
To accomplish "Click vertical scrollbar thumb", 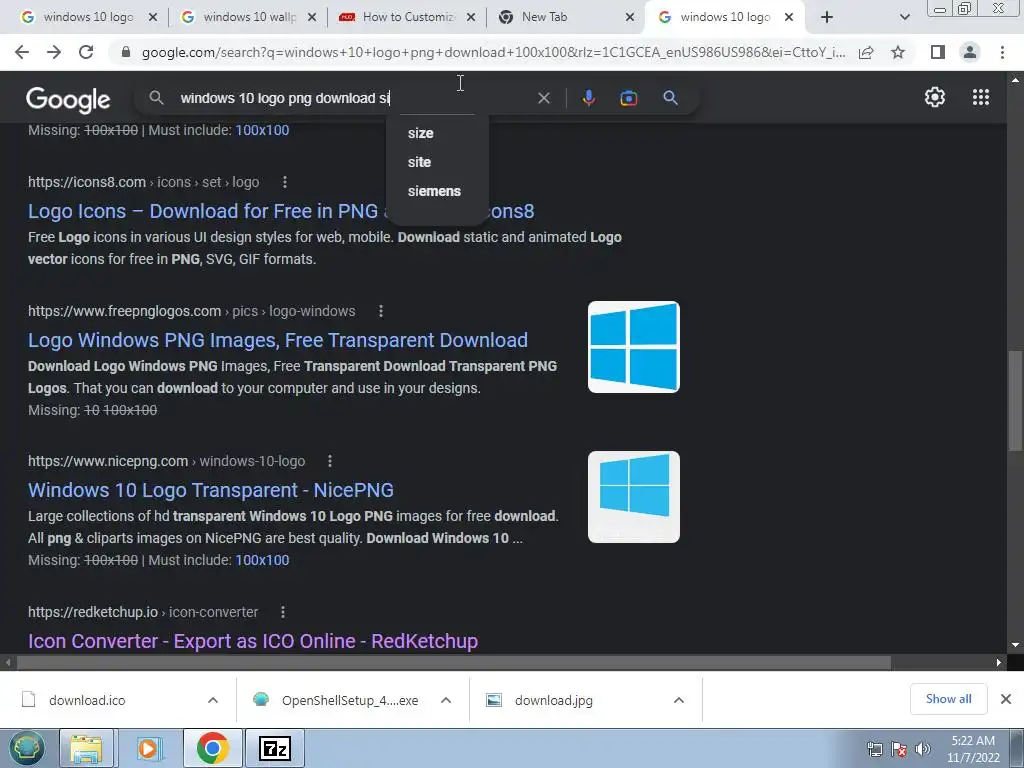I will pos(1015,401).
